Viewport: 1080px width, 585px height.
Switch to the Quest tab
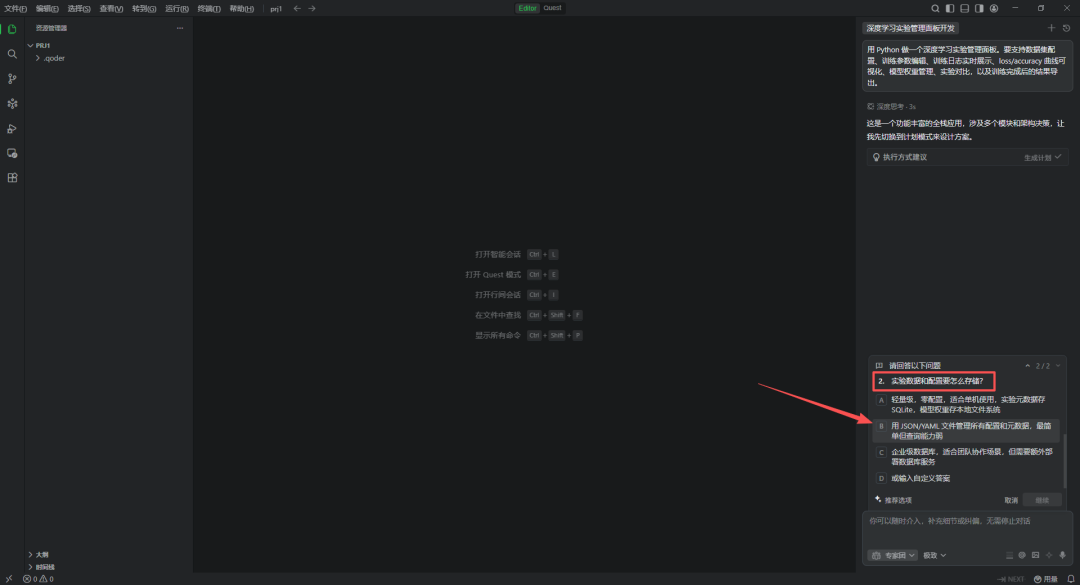pyautogui.click(x=552, y=8)
